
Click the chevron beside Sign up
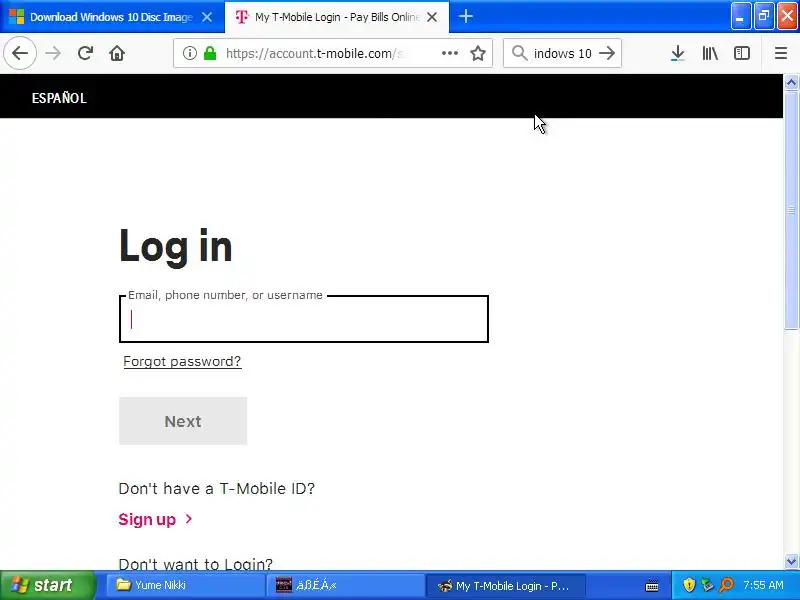[189, 519]
